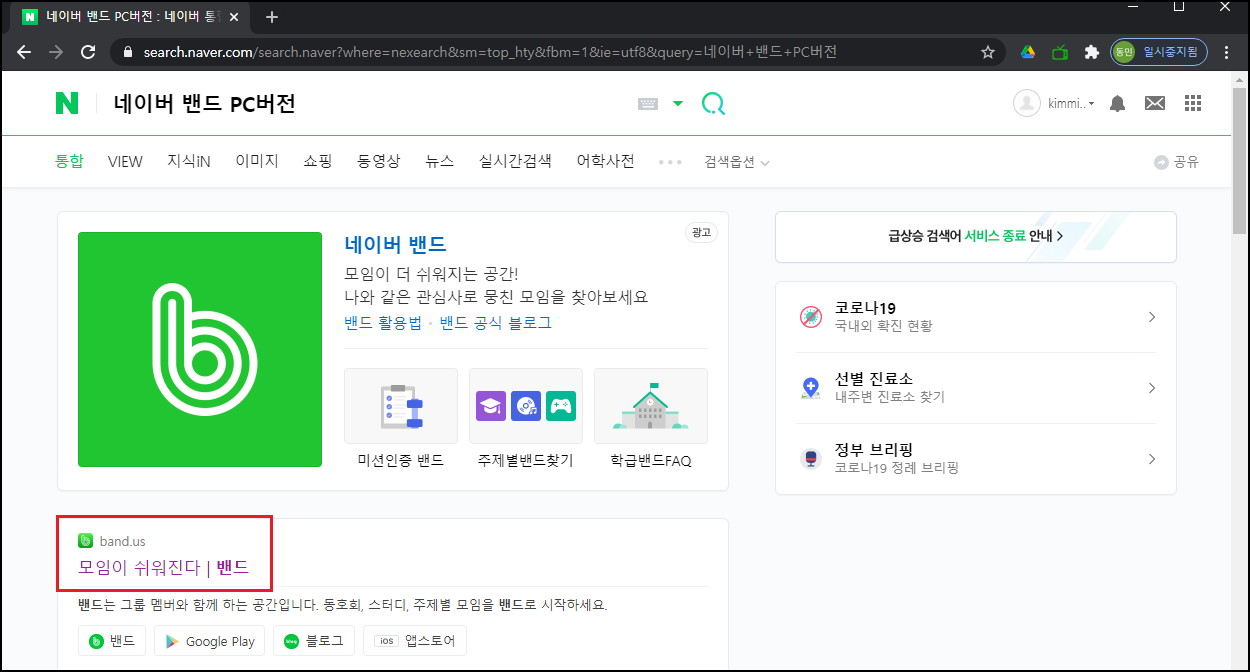Viewport: 1250px width, 672px height.
Task: Open the 쇼핑 tab
Action: pyautogui.click(x=318, y=161)
